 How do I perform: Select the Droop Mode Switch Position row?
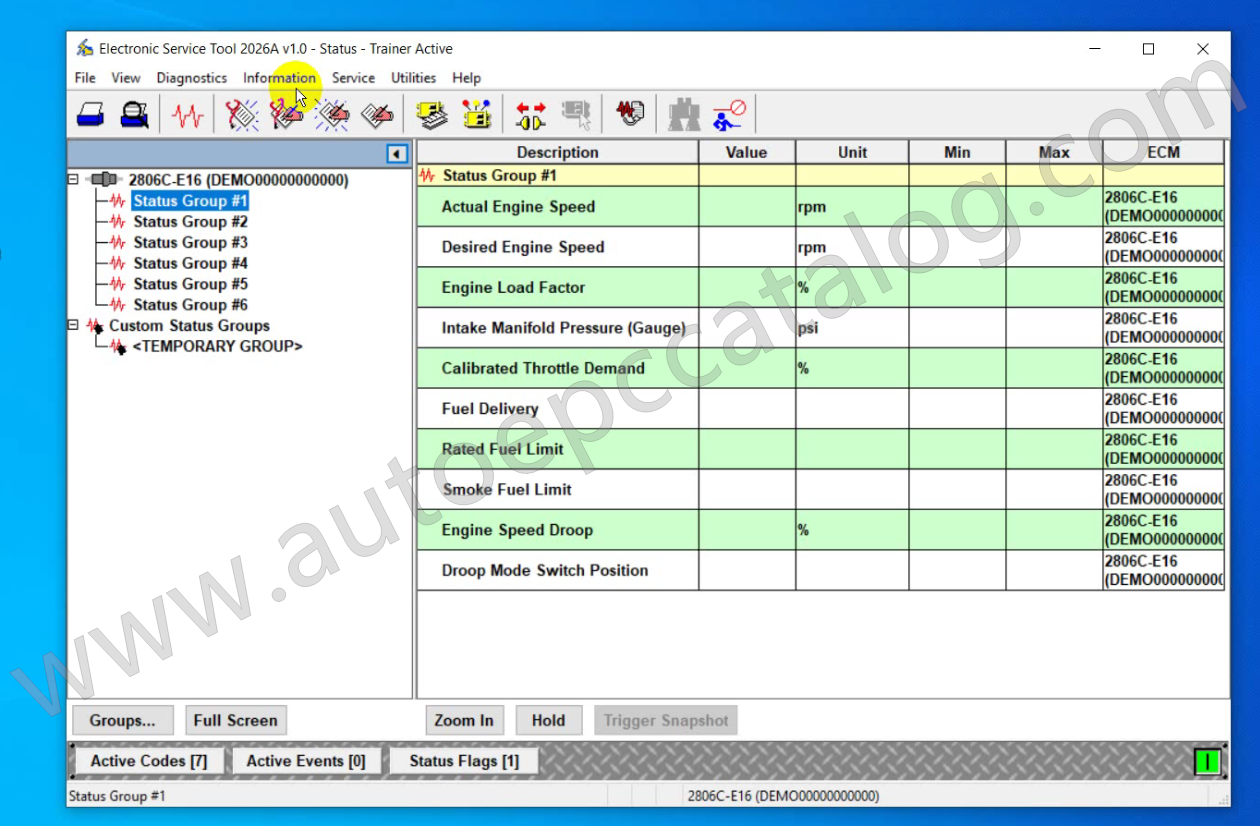tap(820, 570)
